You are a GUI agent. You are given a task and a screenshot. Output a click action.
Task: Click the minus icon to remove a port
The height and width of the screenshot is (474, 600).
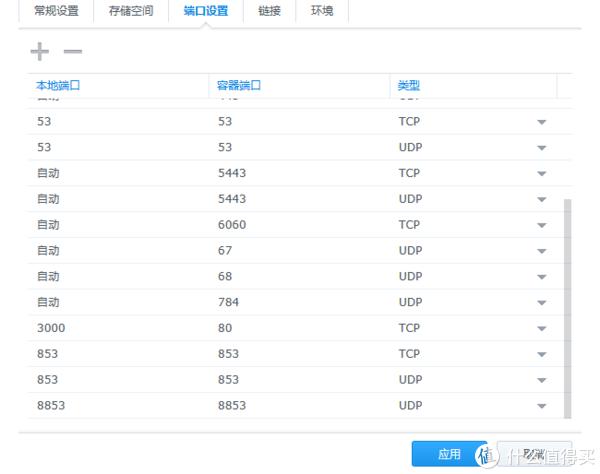73,52
